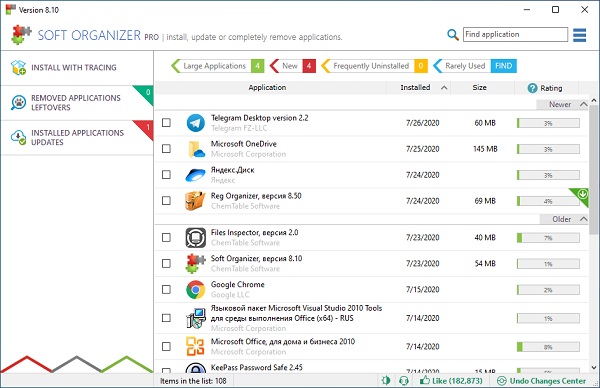Sort by Size column header
The height and width of the screenshot is (388, 600).
pyautogui.click(x=479, y=88)
